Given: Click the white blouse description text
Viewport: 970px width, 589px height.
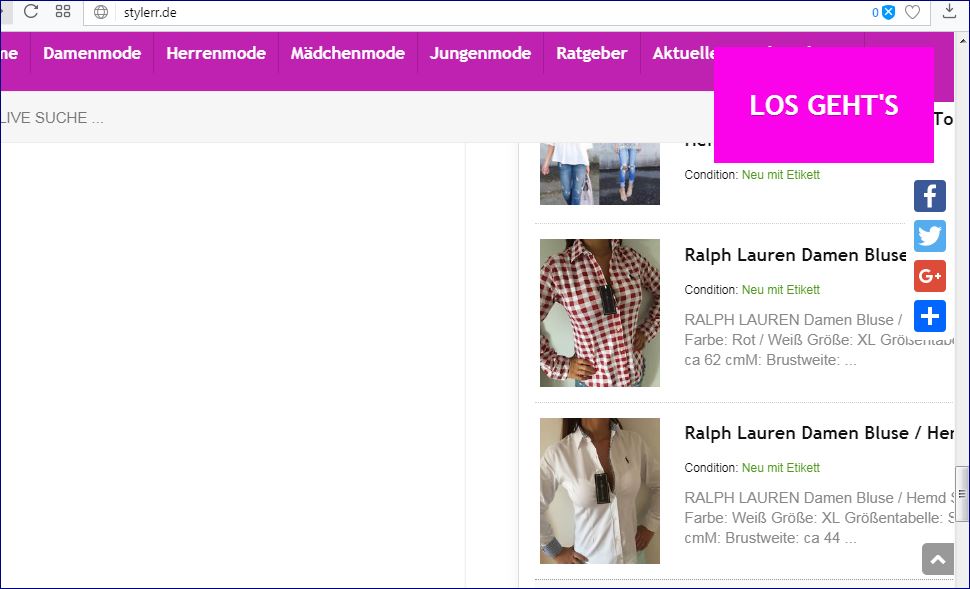Looking at the screenshot, I should pyautogui.click(x=819, y=518).
